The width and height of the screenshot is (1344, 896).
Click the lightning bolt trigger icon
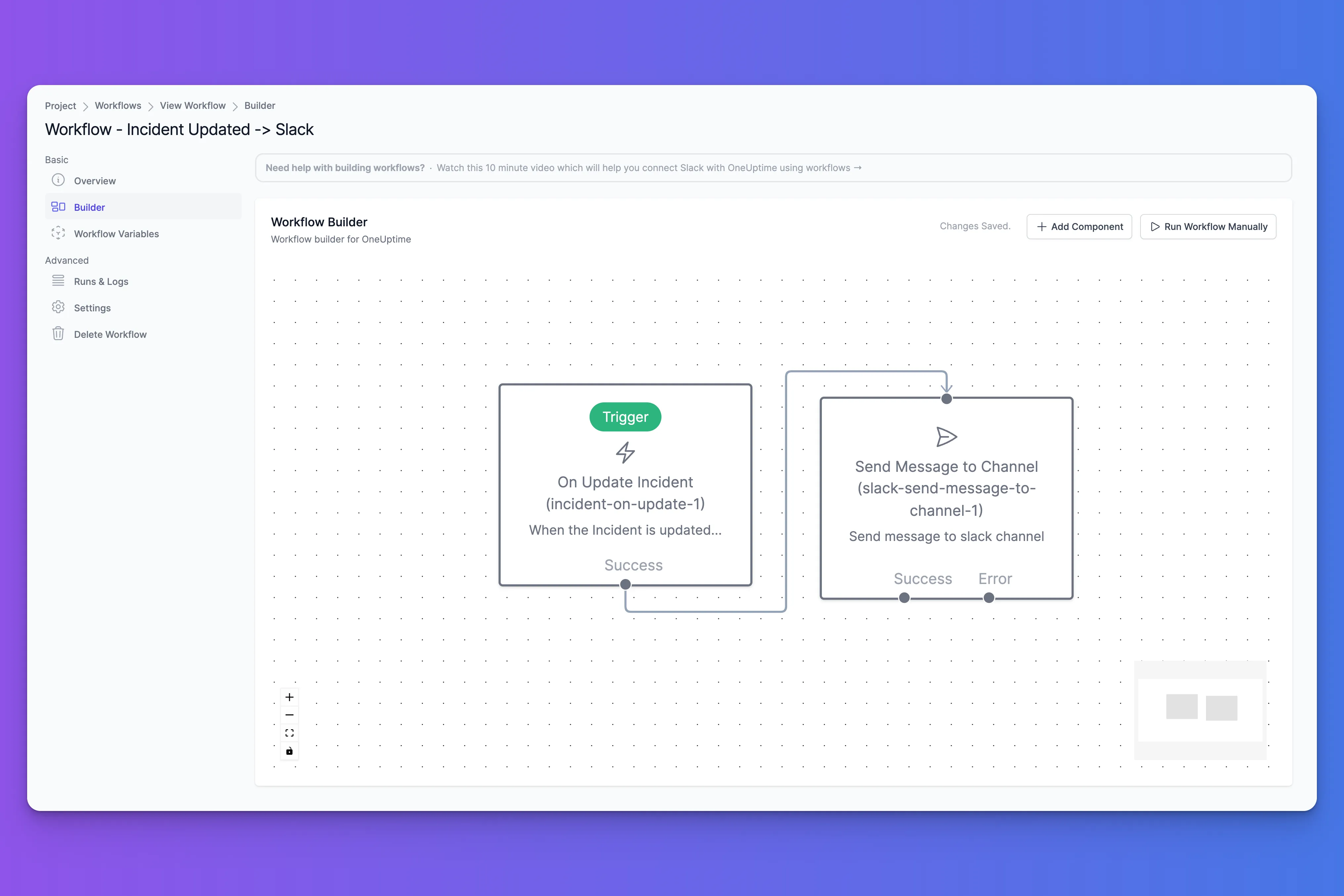point(626,453)
